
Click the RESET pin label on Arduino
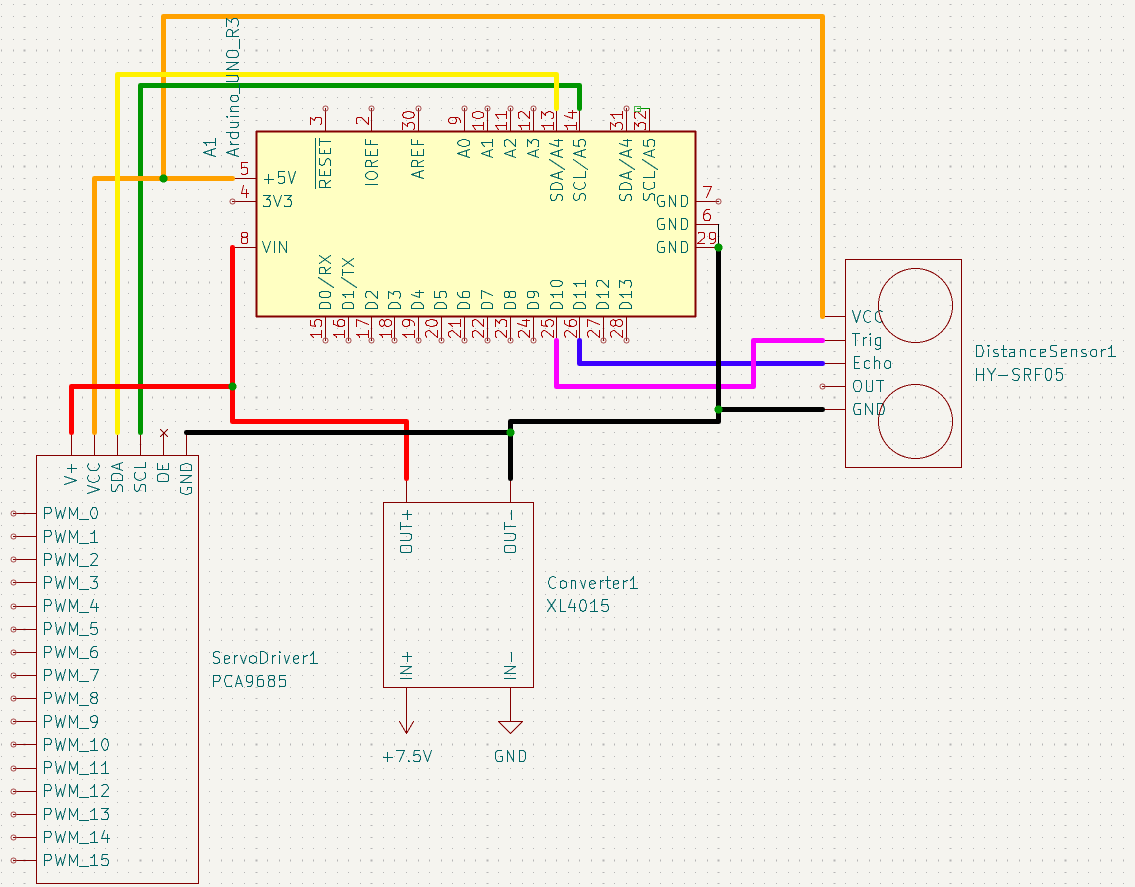[324, 163]
